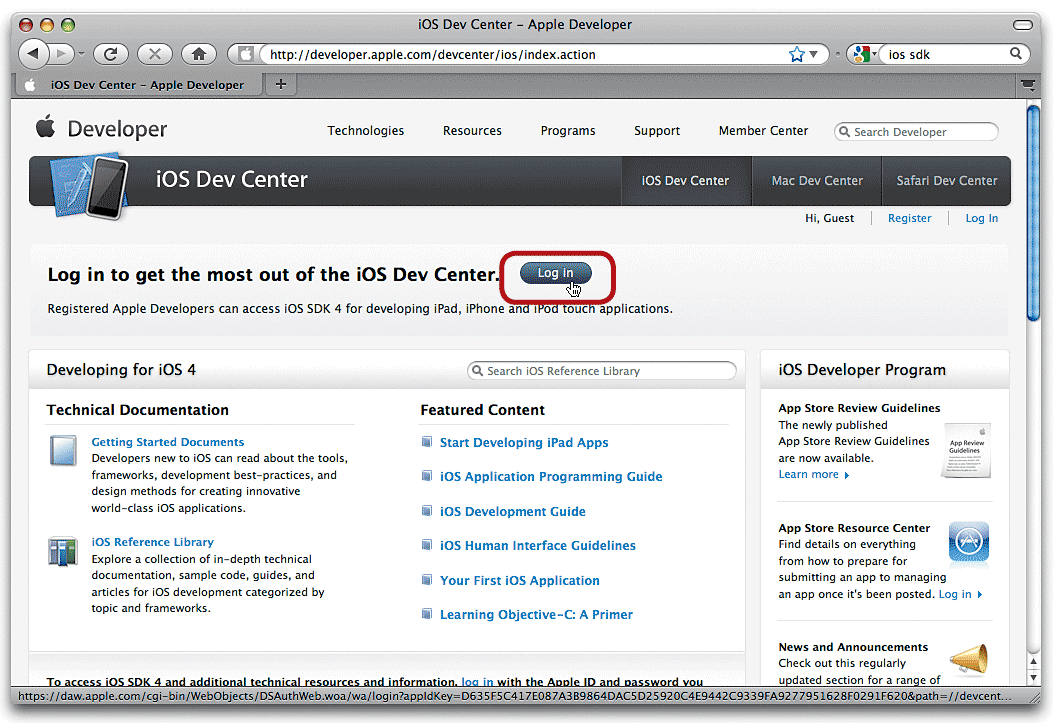Click the magnifier icon in browser search box

click(1016, 54)
